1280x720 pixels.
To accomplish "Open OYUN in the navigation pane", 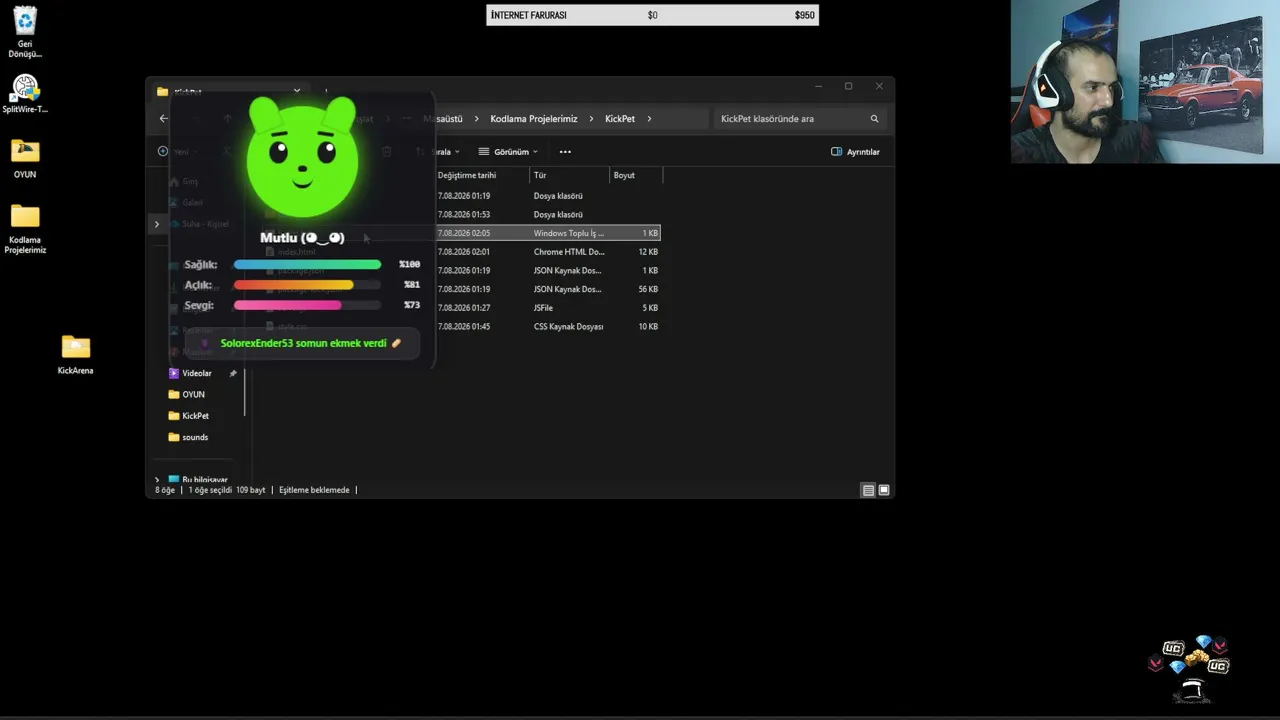I will (x=187, y=395).
